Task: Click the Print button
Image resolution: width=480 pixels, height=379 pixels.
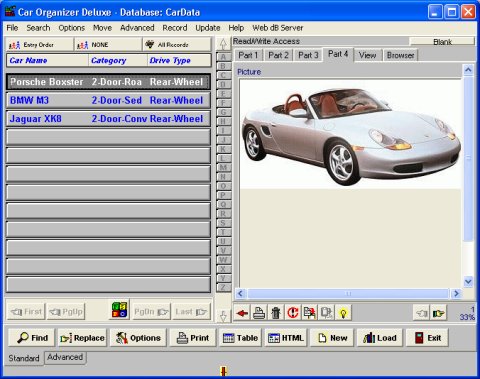Action: coord(193,338)
